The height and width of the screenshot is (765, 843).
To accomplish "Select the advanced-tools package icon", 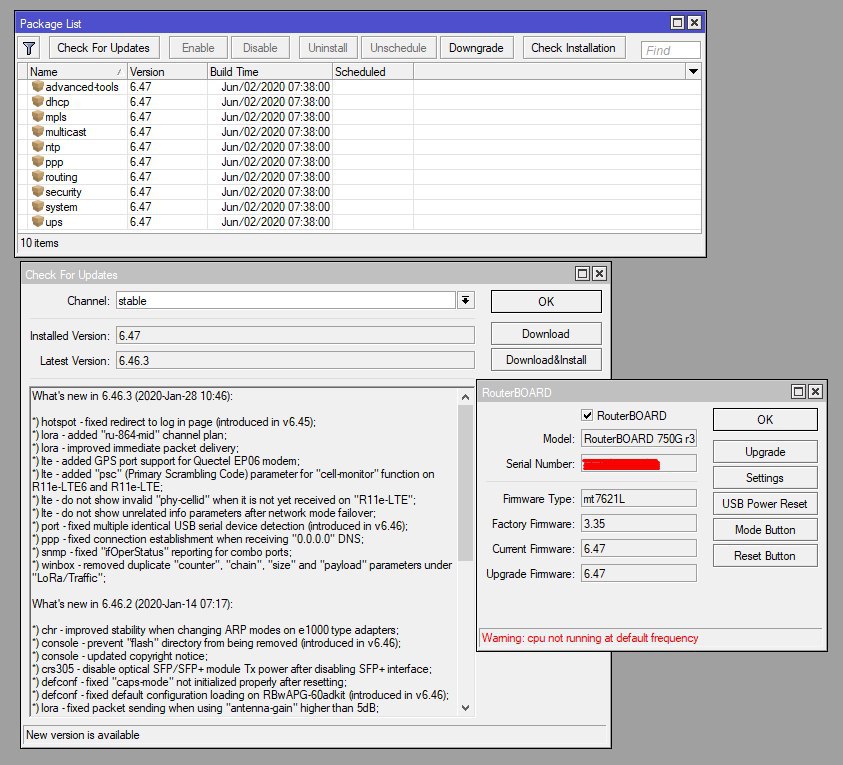I will (x=38, y=87).
